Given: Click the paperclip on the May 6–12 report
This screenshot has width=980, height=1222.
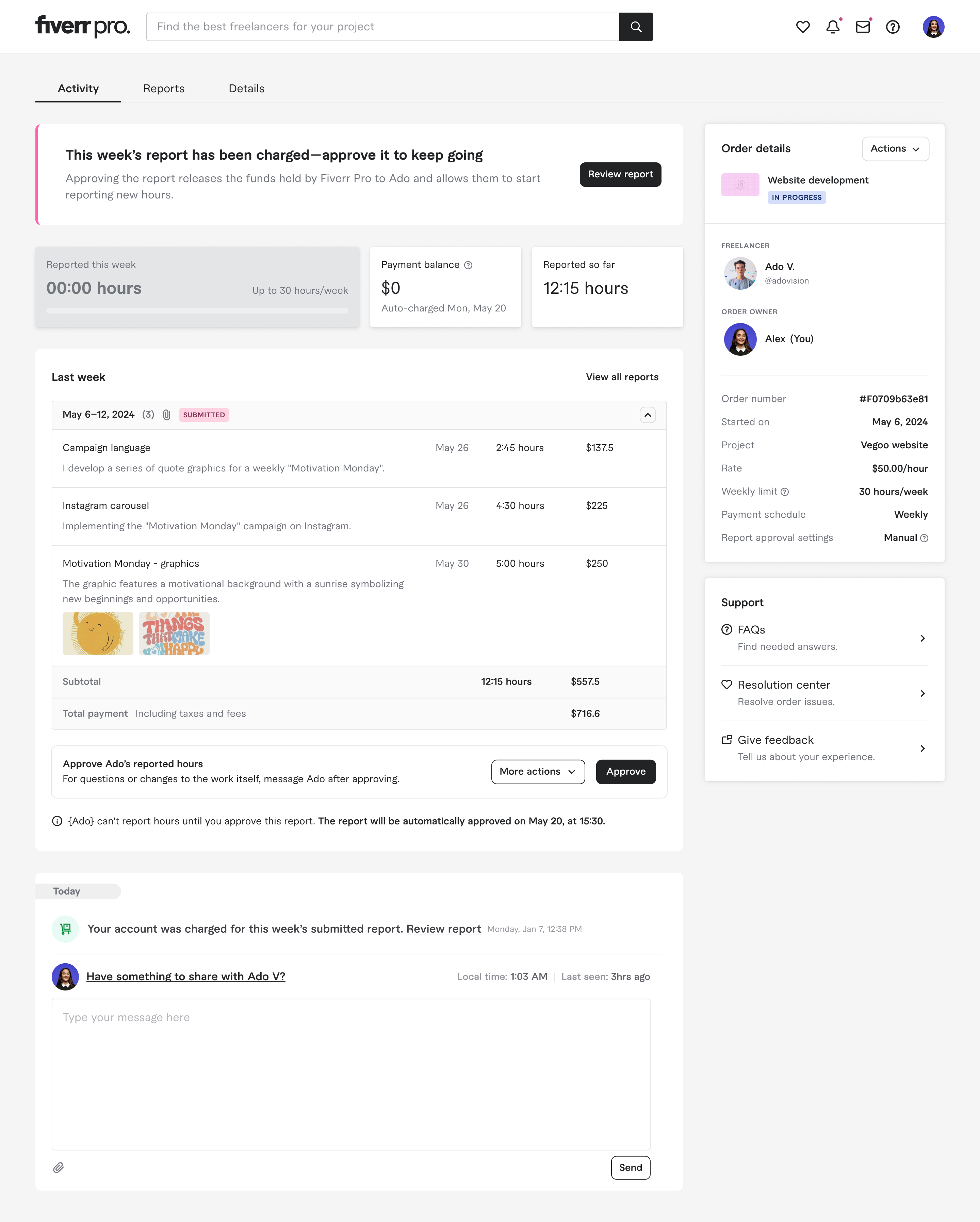Looking at the screenshot, I should click(x=166, y=414).
